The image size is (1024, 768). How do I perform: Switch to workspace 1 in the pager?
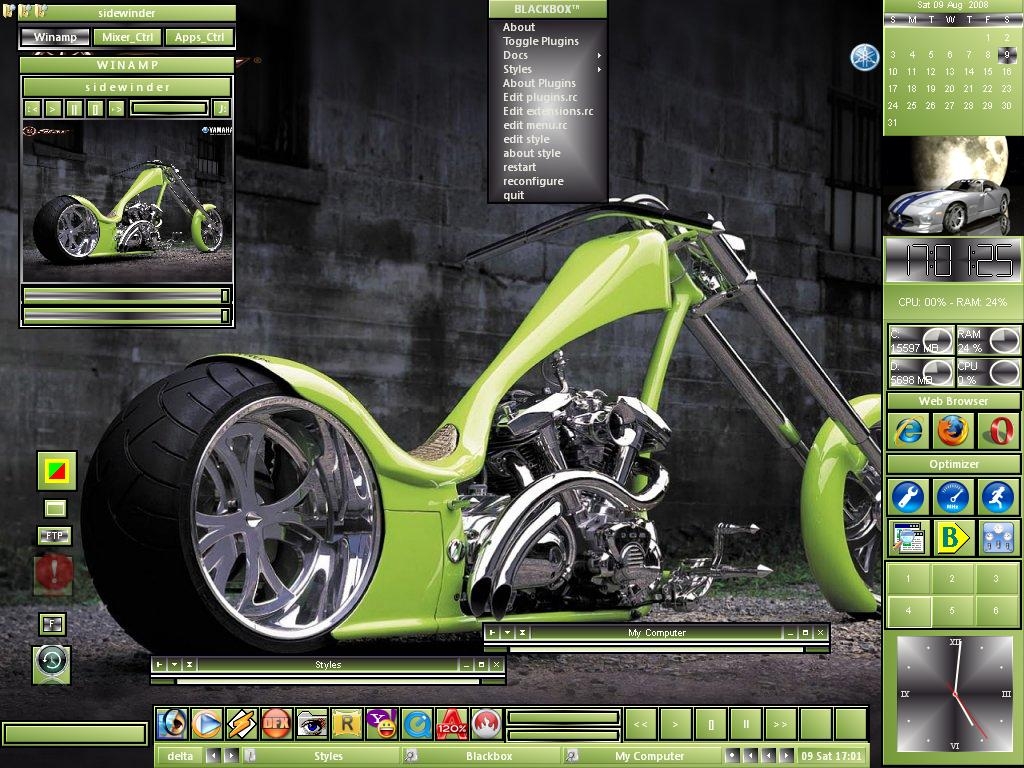908,579
